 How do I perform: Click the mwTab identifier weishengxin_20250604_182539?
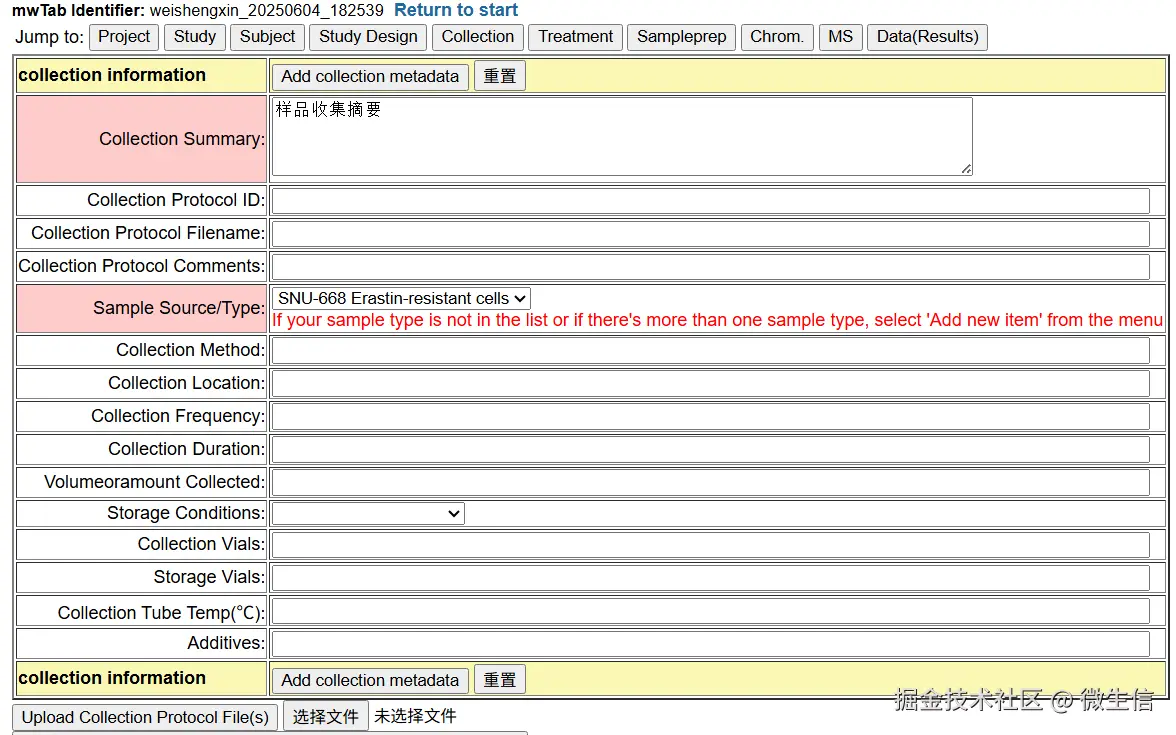pos(266,10)
